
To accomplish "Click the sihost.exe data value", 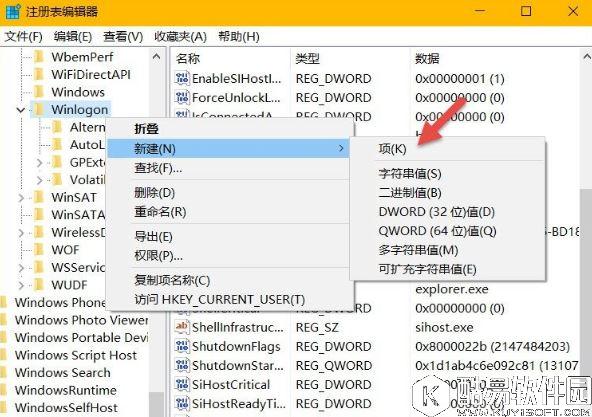I will (444, 327).
